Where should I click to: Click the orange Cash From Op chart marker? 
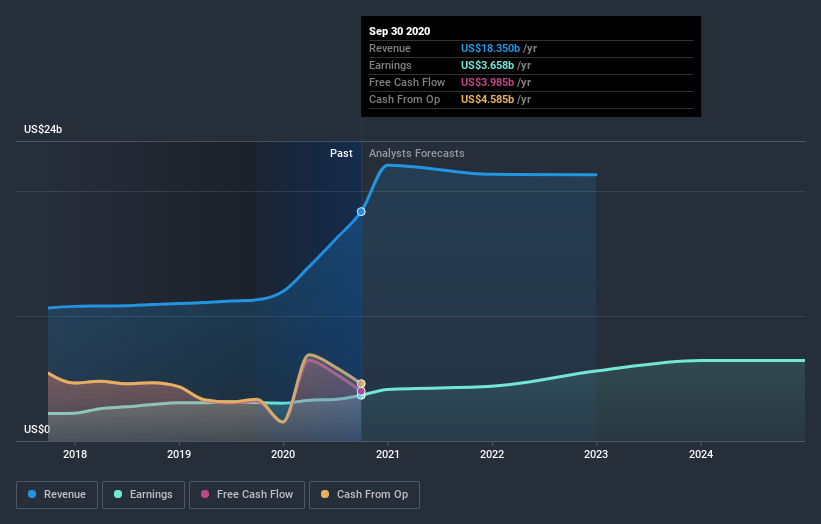click(x=361, y=383)
